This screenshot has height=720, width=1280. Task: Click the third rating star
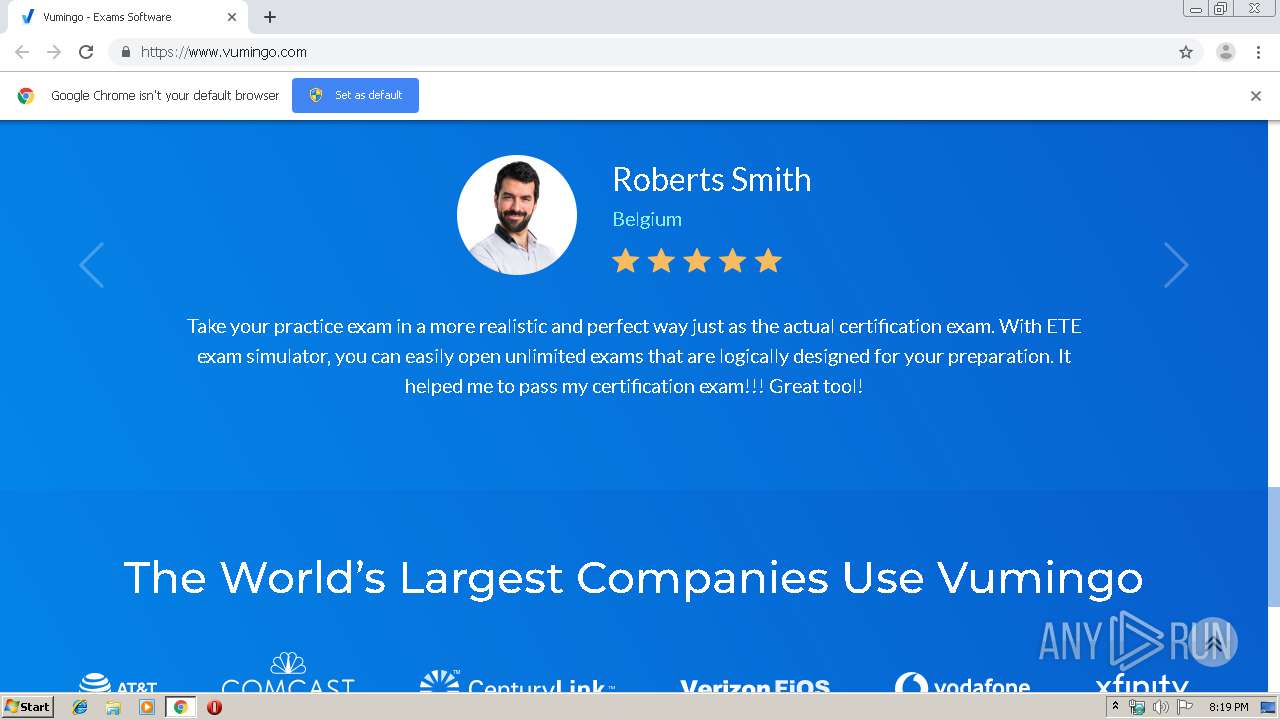697,261
